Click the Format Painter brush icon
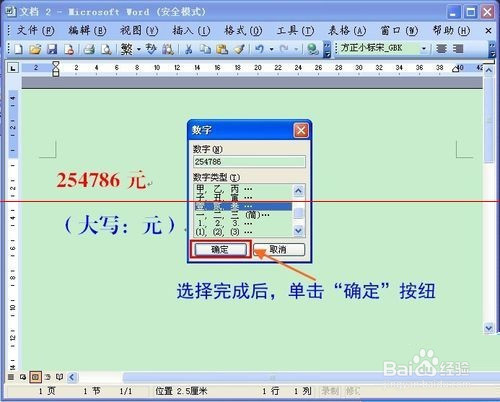Image resolution: width=500 pixels, height=402 pixels. coord(239,49)
